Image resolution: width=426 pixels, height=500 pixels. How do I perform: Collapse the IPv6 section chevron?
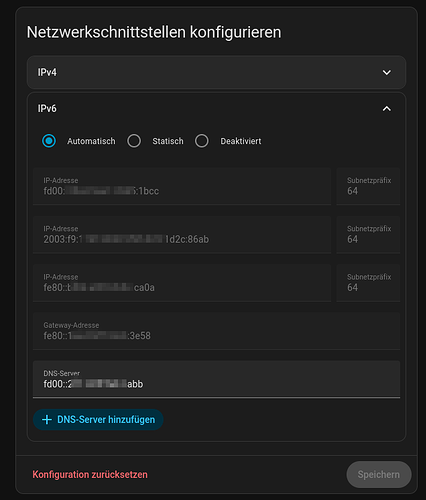386,109
